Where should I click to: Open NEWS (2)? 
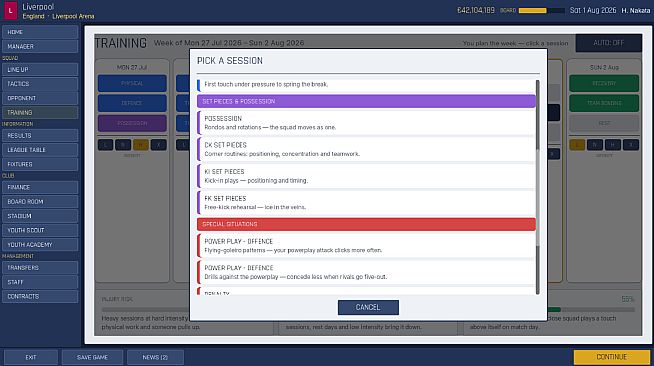click(x=155, y=357)
